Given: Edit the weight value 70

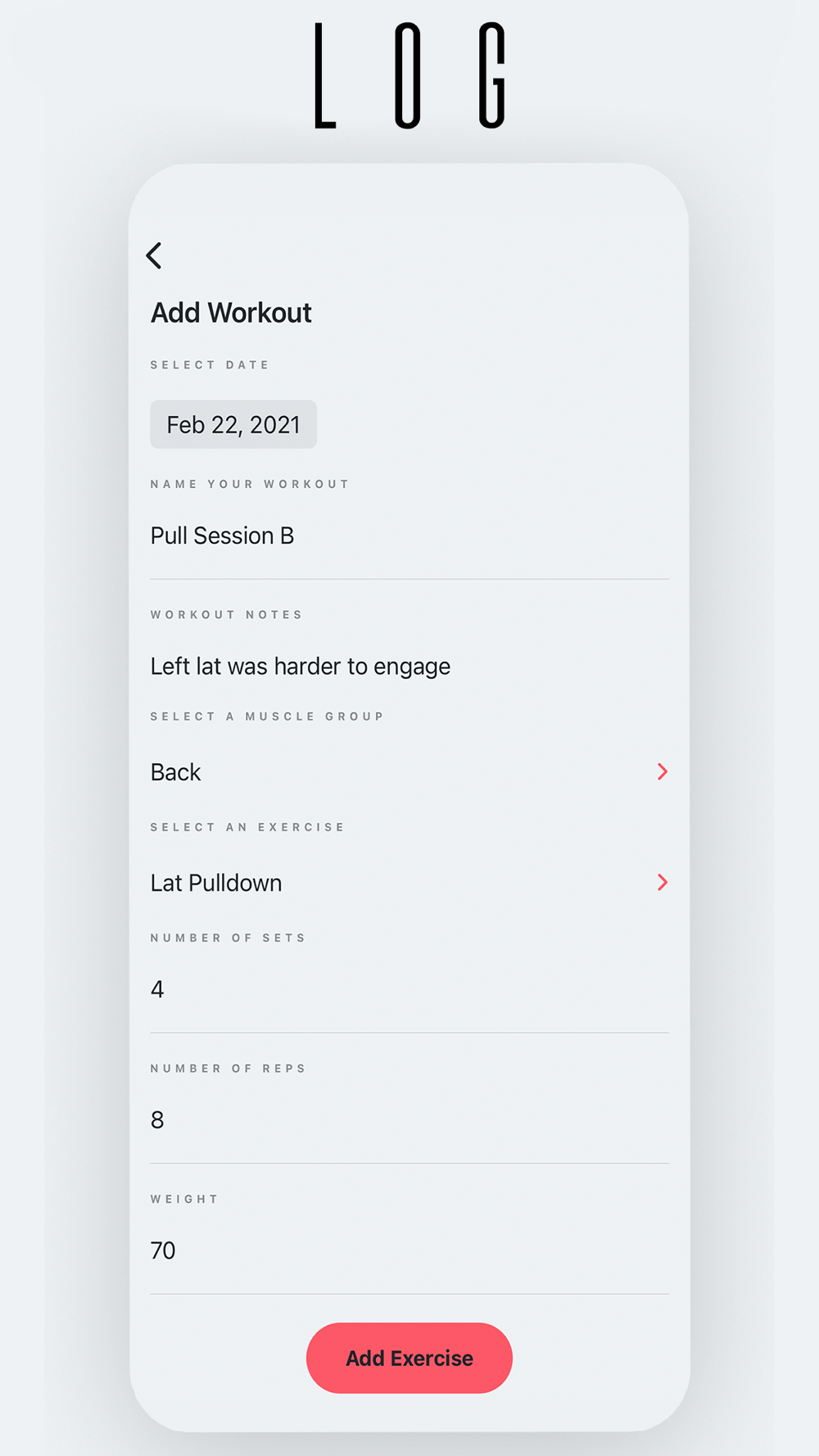Looking at the screenshot, I should click(x=409, y=1250).
